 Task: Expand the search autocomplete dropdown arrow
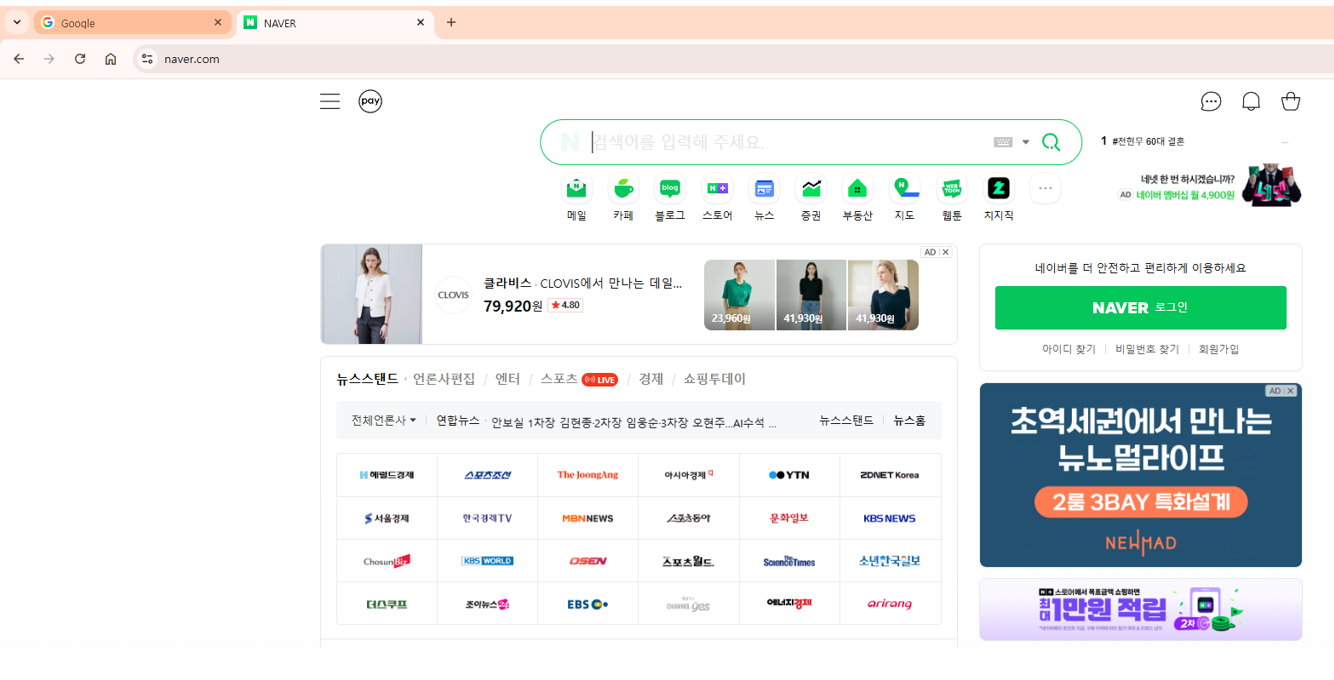point(1026,142)
